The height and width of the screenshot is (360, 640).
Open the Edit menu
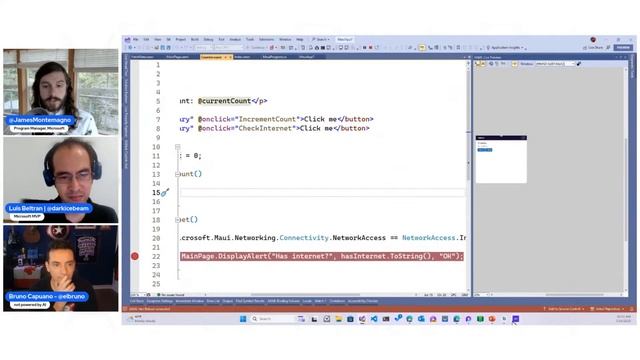coord(146,40)
